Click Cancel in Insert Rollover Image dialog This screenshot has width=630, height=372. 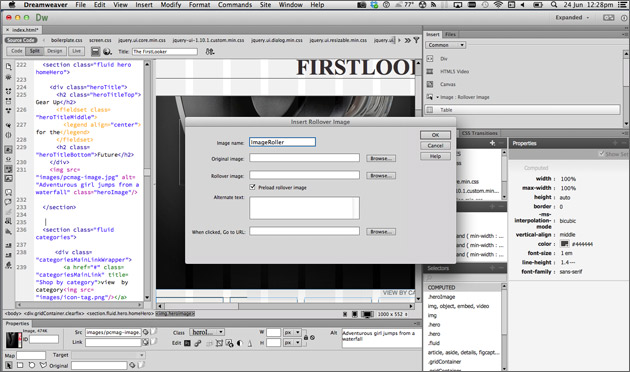click(435, 145)
